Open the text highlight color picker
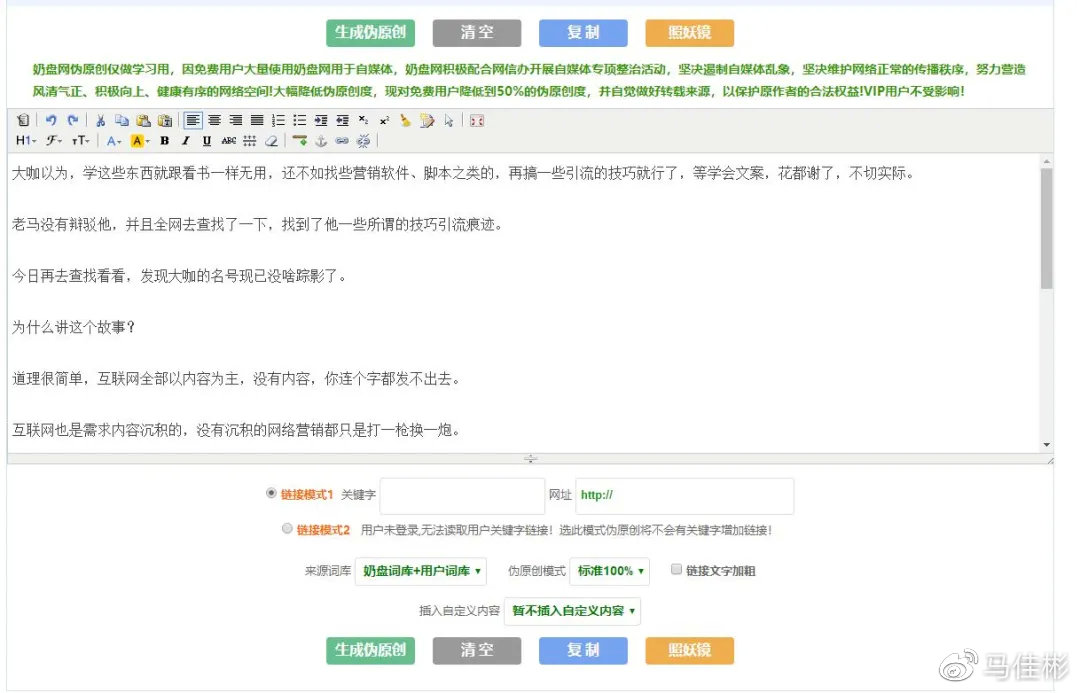 pos(140,141)
